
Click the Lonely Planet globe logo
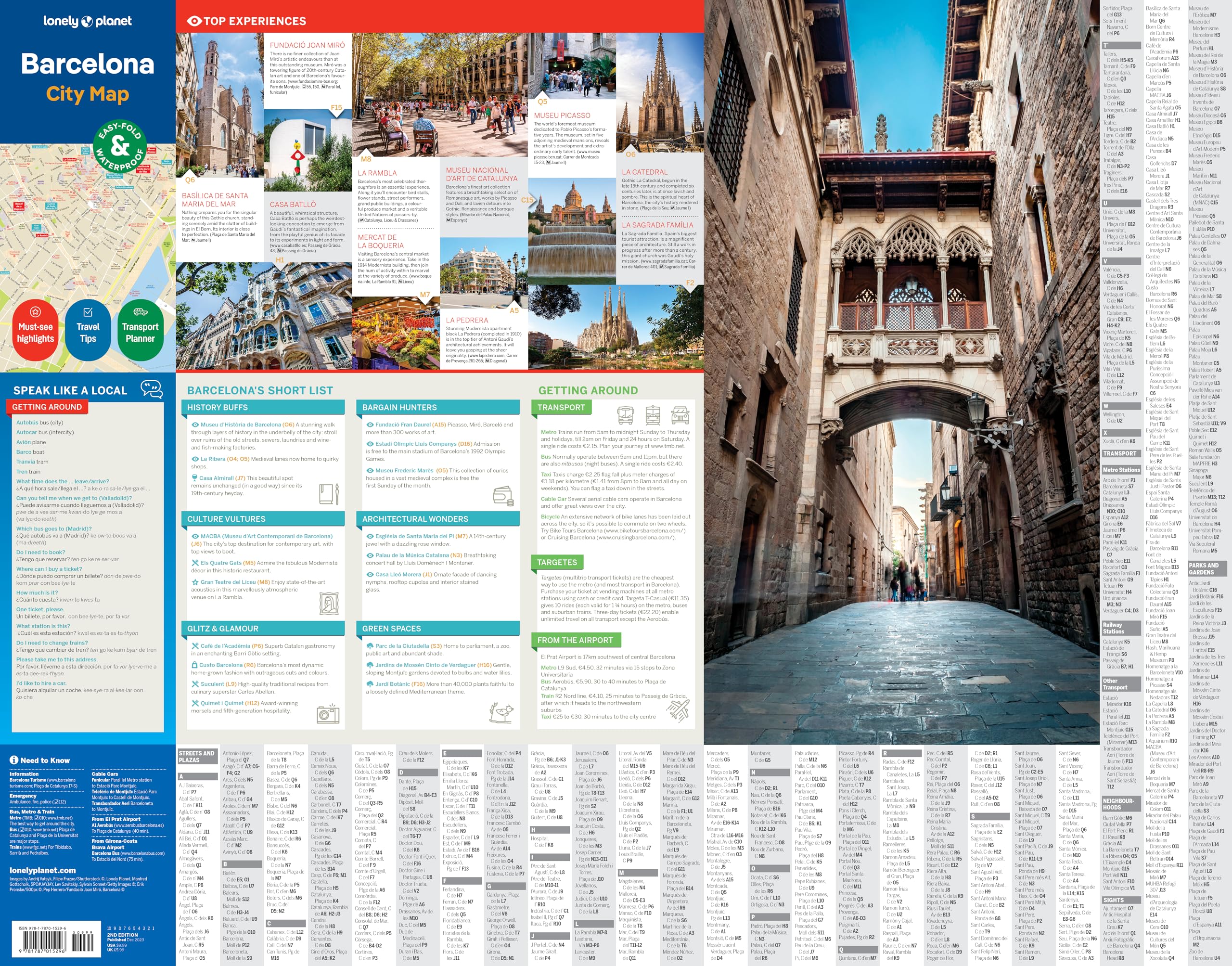87,22
